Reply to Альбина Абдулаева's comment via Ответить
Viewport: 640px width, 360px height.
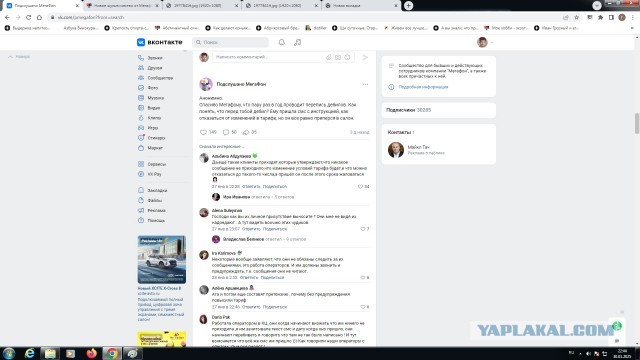click(x=251, y=187)
